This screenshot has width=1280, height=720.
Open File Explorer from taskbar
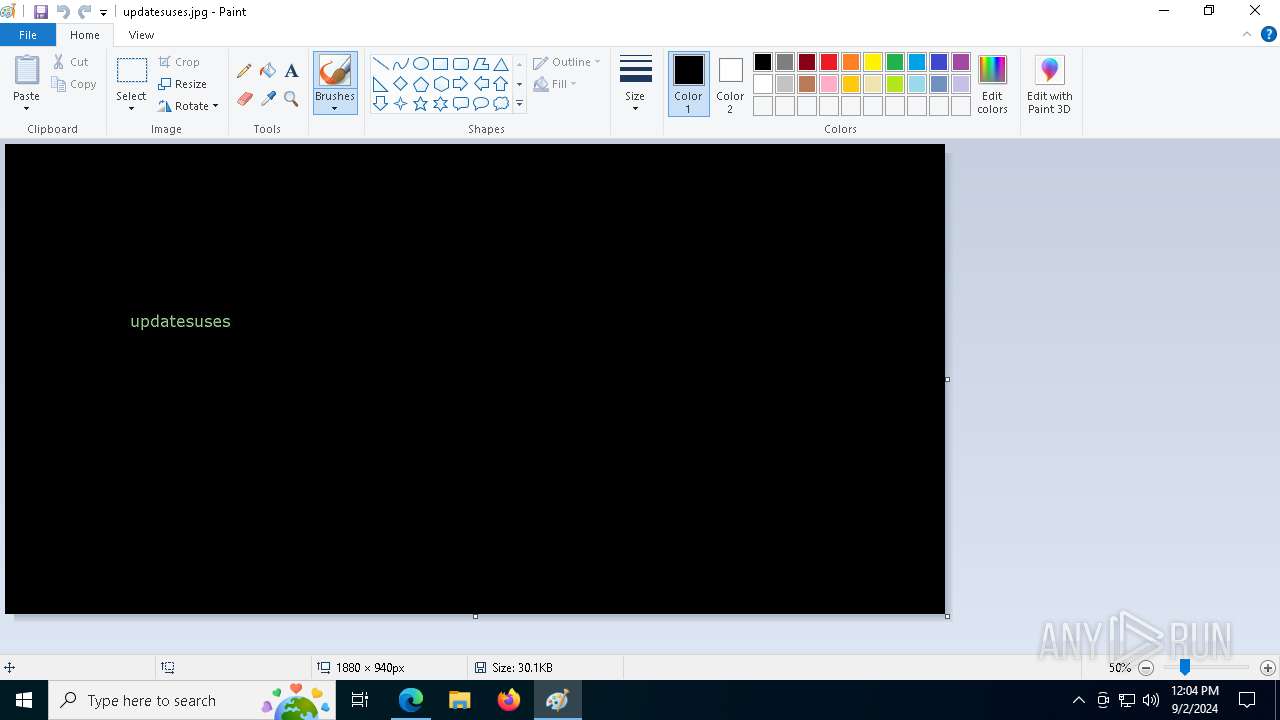(460, 700)
